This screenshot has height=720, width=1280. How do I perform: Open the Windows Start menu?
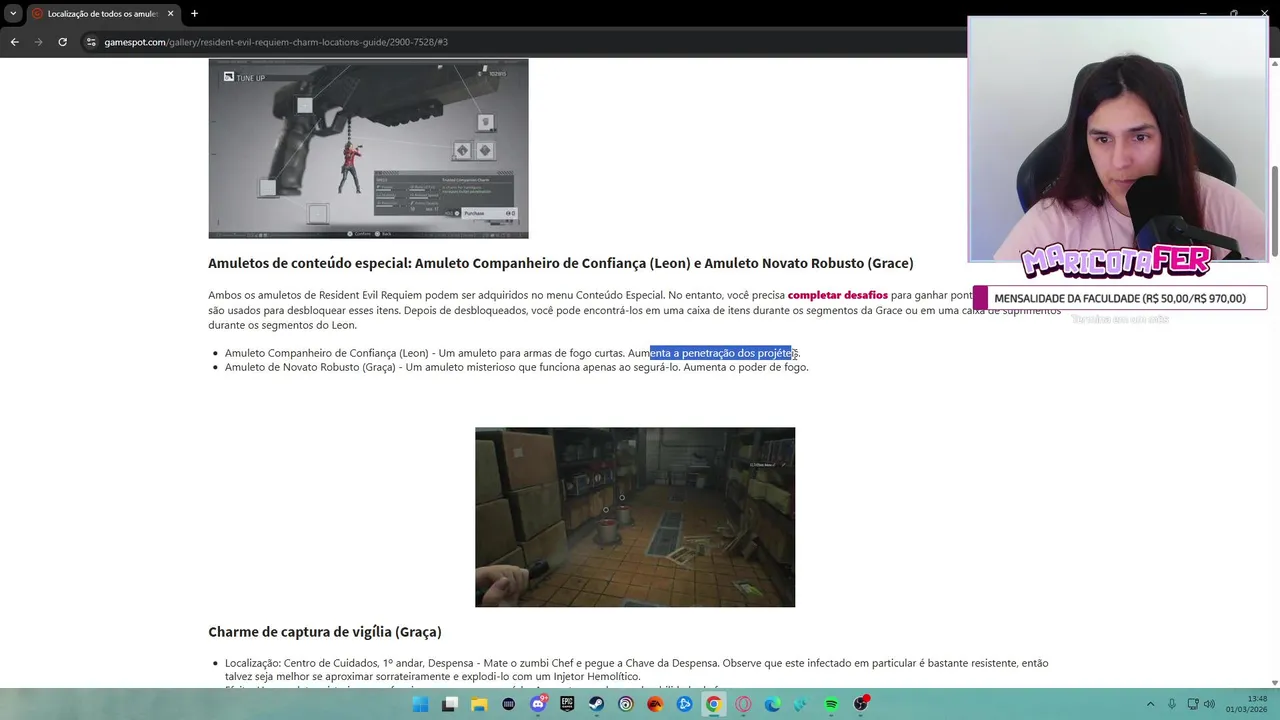420,704
